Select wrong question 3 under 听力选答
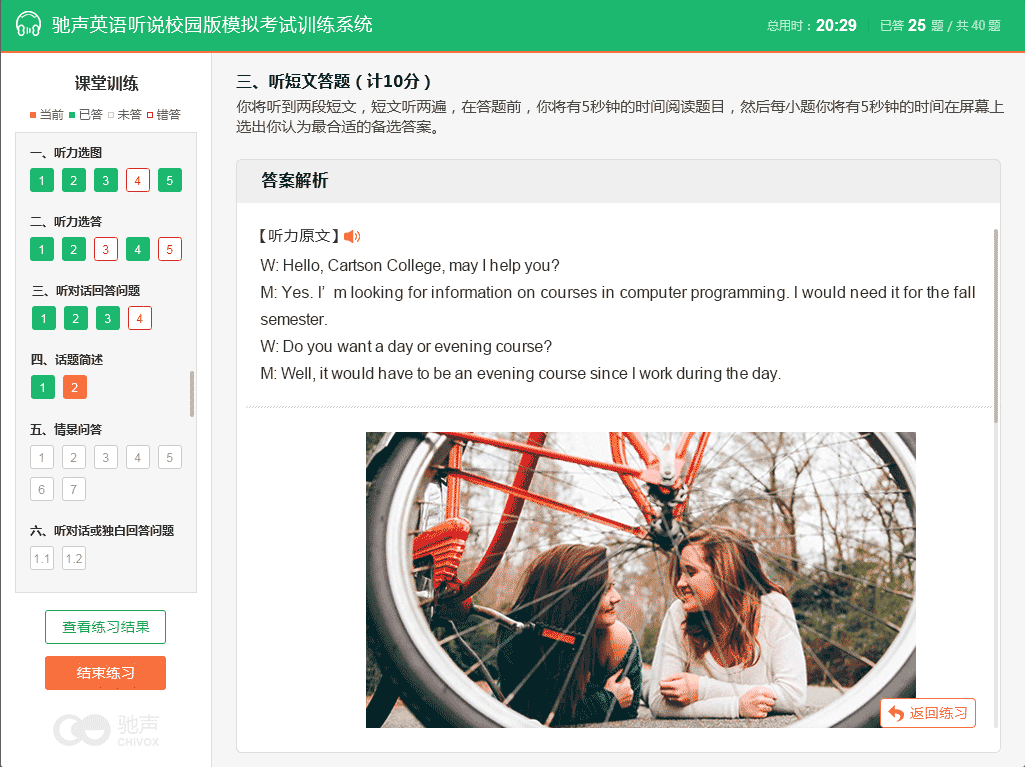Viewport: 1025px width, 767px height. click(106, 249)
